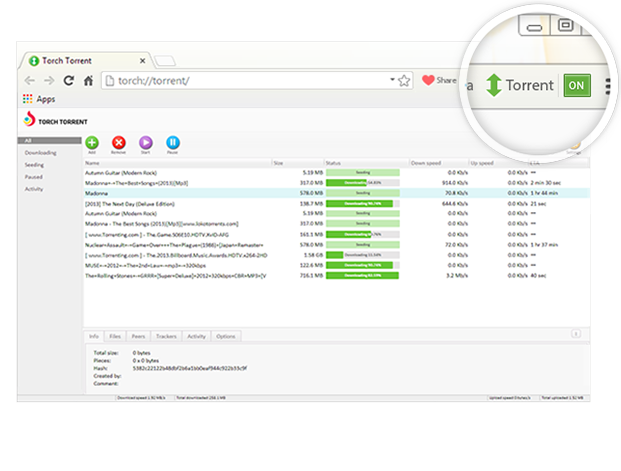Show Paused torrents in sidebar
The height and width of the screenshot is (471, 621).
33,177
